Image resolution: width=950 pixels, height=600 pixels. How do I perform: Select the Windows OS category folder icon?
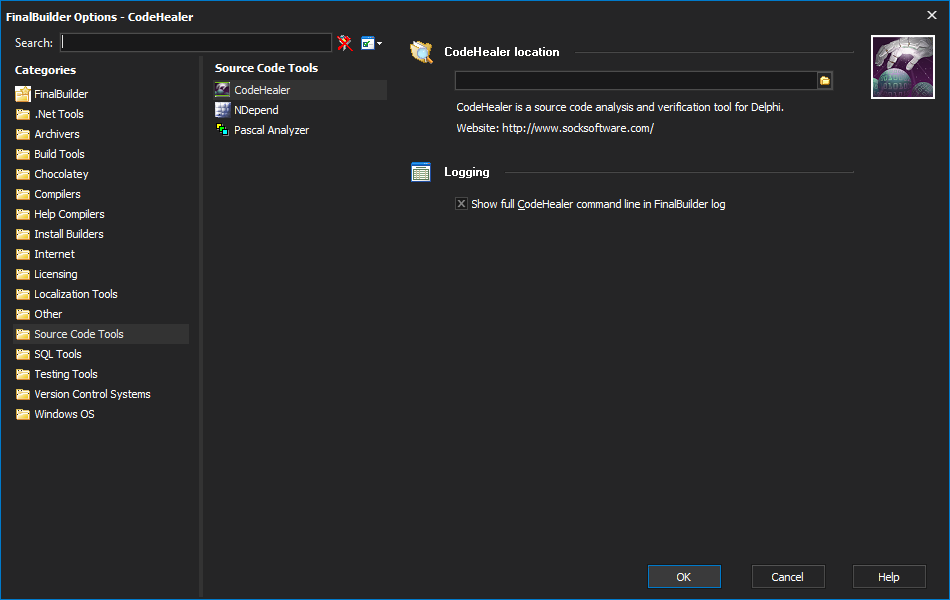coord(23,414)
